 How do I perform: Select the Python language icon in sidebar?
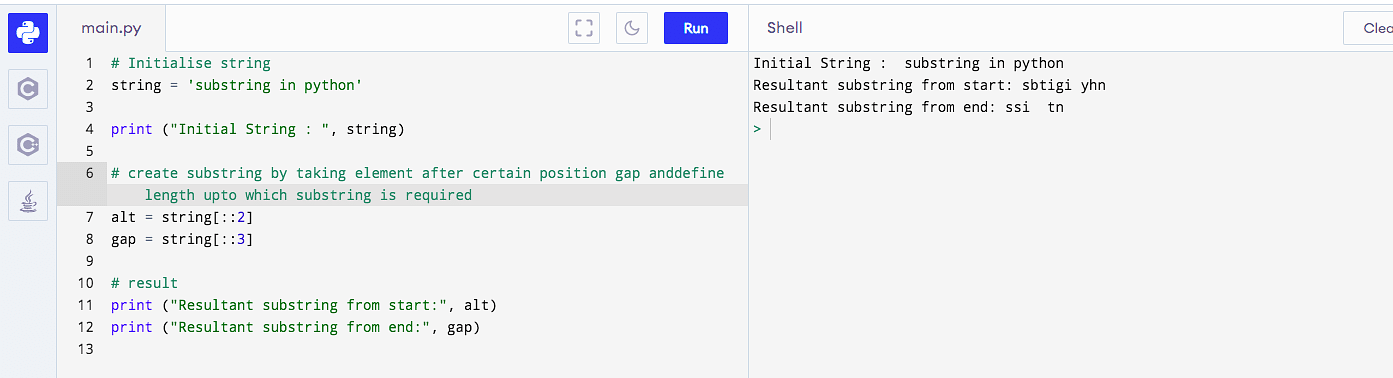click(x=28, y=33)
